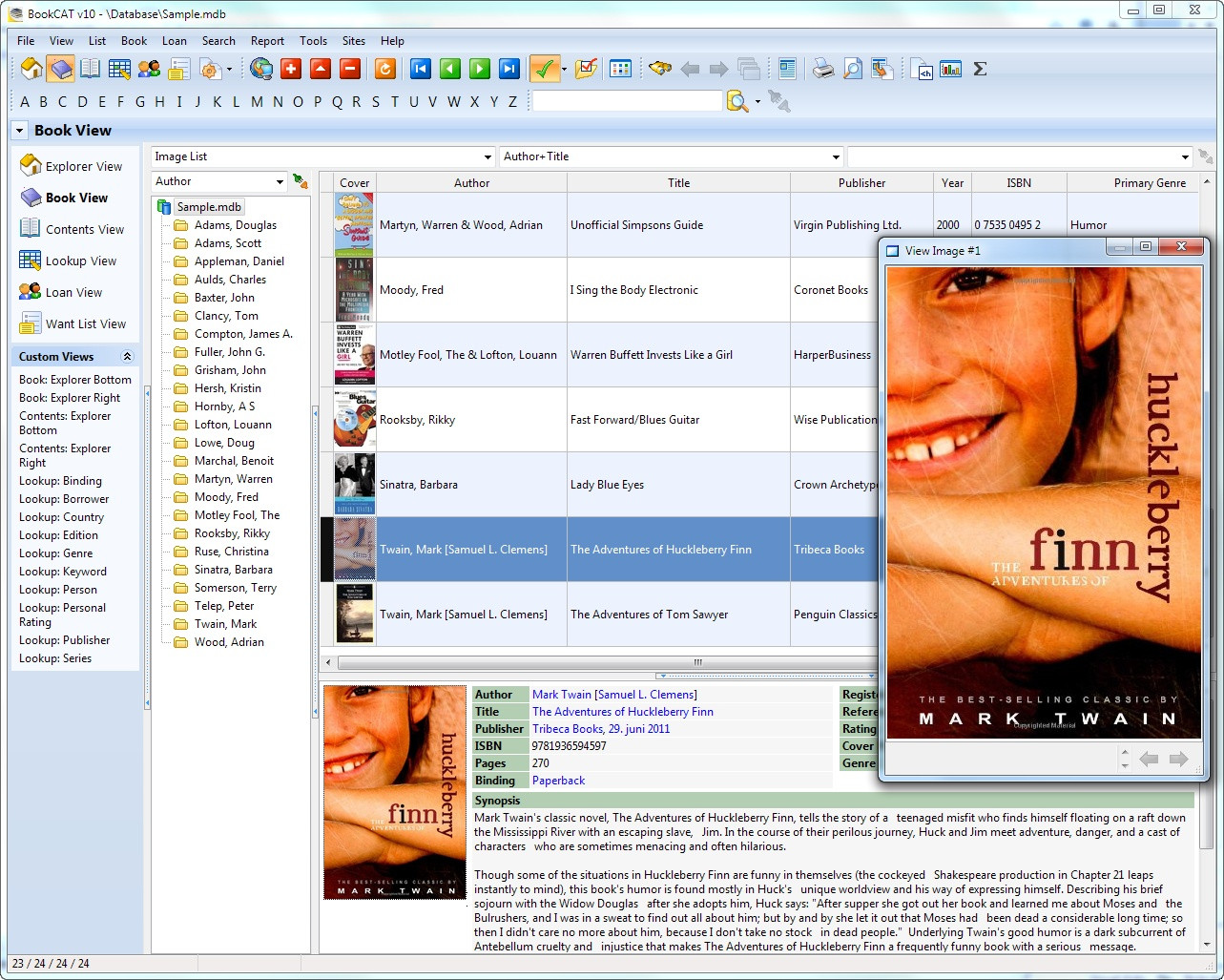
Task: Open statistics chart icon in toolbar
Action: (950, 69)
